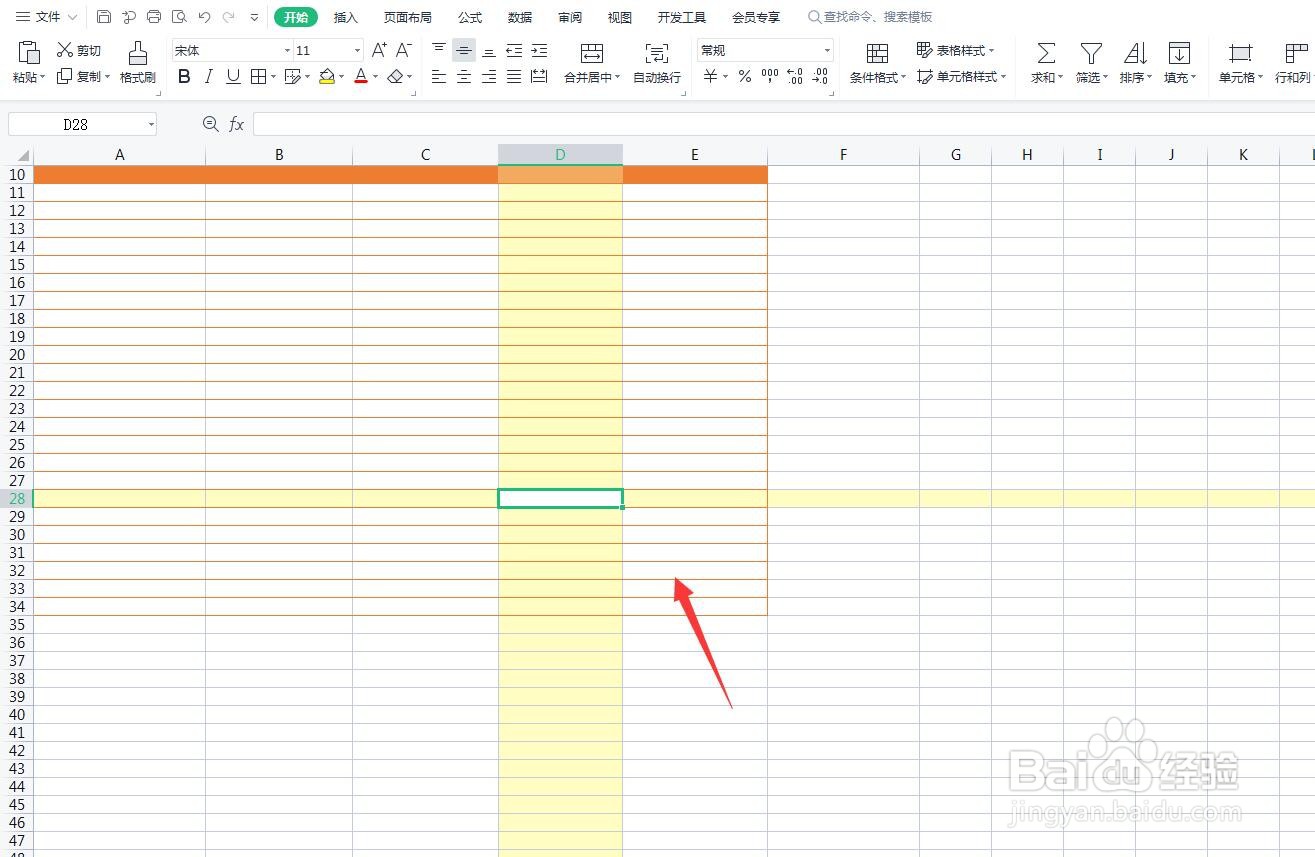
Task: Expand quick access toolbar customize arrow
Action: click(x=254, y=17)
